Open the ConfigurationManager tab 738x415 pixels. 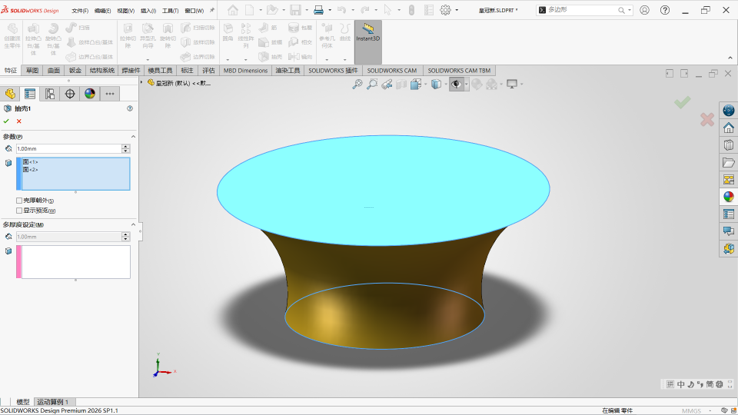tap(50, 94)
